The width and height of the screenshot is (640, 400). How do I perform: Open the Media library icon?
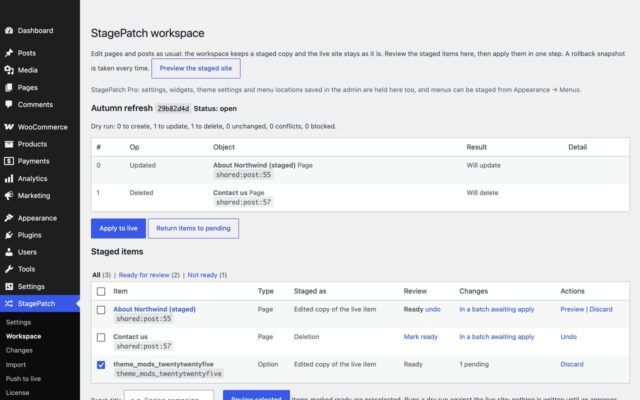pos(9,70)
